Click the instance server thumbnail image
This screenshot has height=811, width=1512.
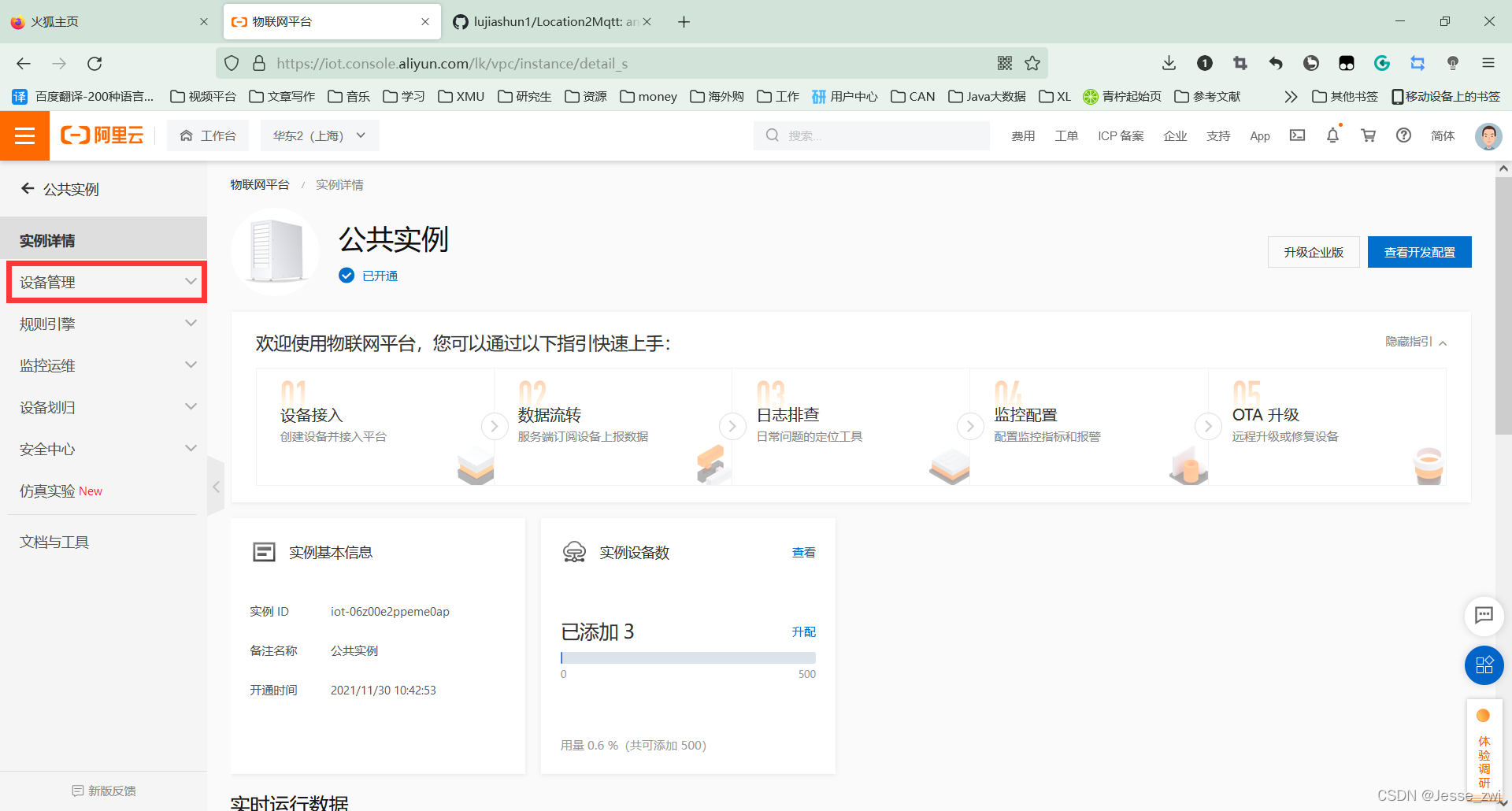pos(274,250)
